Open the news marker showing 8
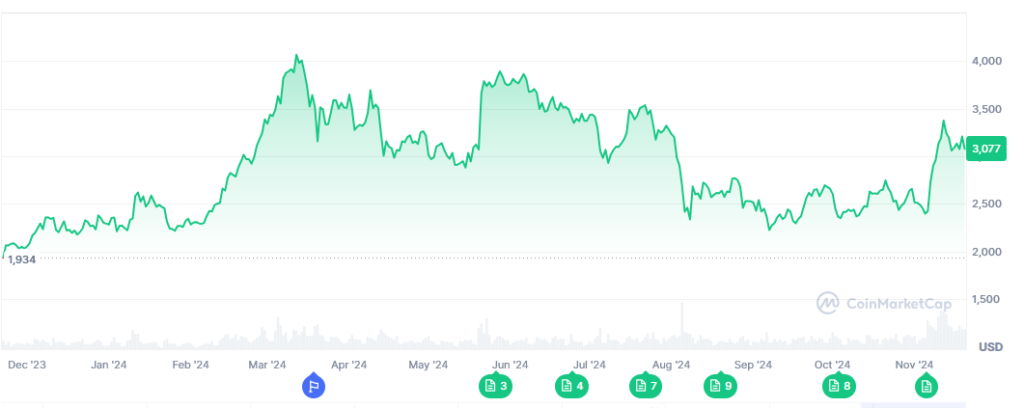Viewport: 1024px width, 408px height. (839, 385)
